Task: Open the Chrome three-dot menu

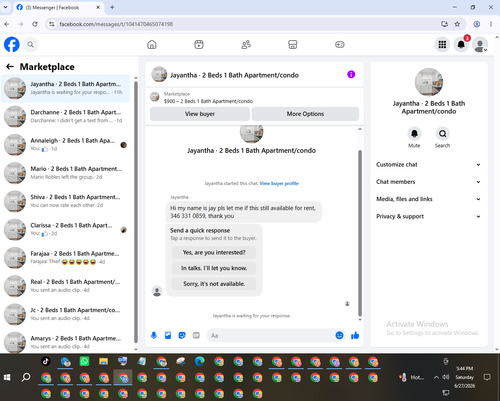Action: click(491, 24)
